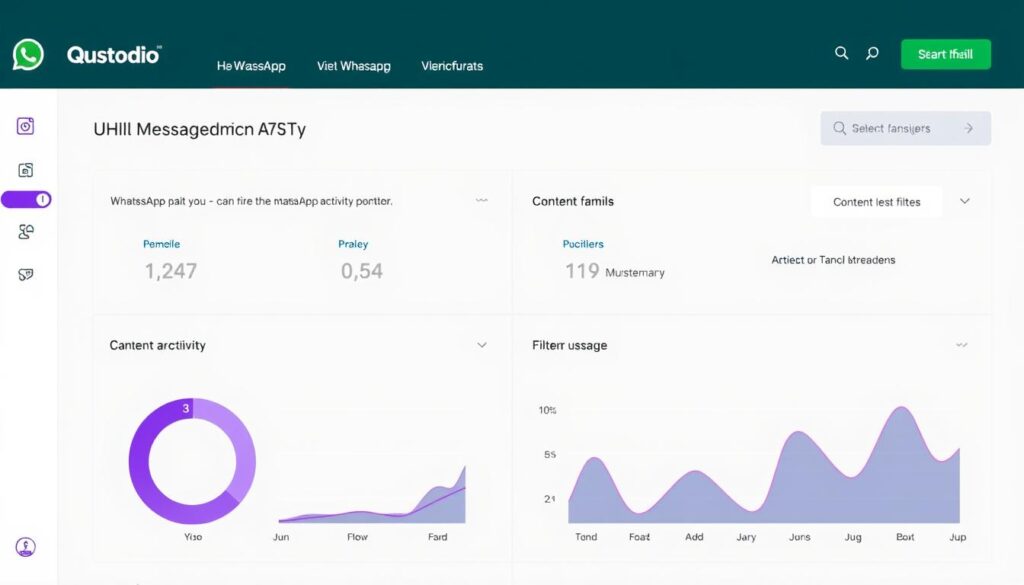The height and width of the screenshot is (585, 1024).
Task: Expand the Content families panel chevron
Action: pyautogui.click(x=964, y=201)
